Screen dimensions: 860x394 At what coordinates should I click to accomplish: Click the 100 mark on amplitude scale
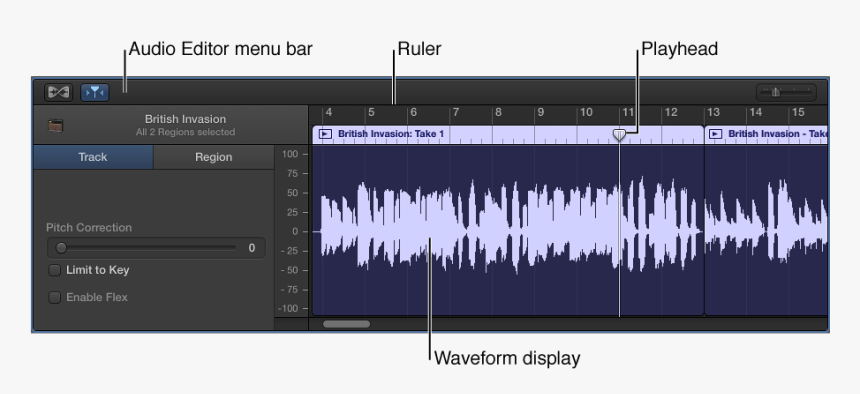[x=290, y=154]
